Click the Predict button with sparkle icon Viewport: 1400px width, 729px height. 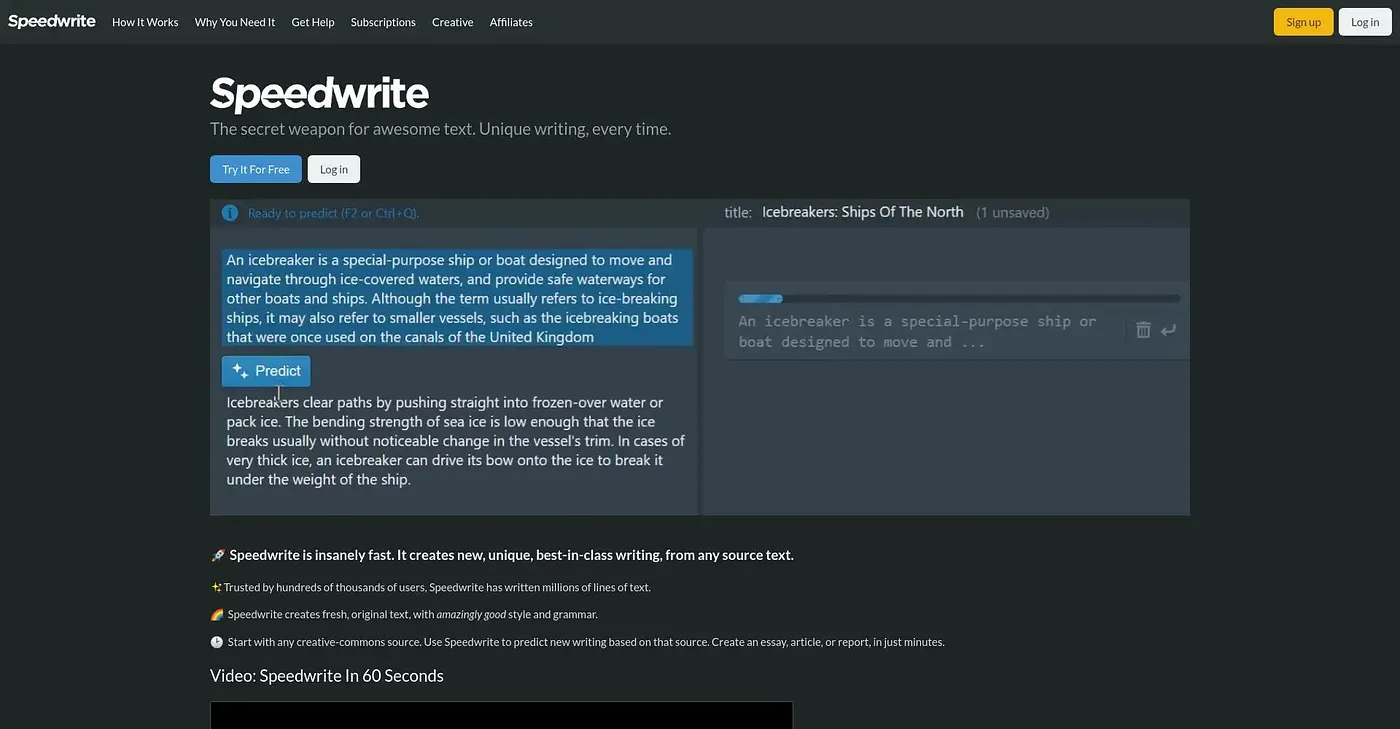(266, 371)
